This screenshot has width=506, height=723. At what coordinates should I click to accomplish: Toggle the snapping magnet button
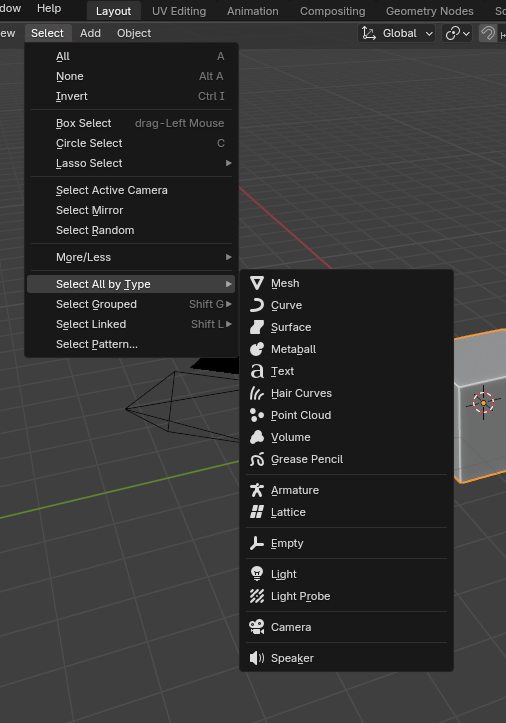coord(488,33)
